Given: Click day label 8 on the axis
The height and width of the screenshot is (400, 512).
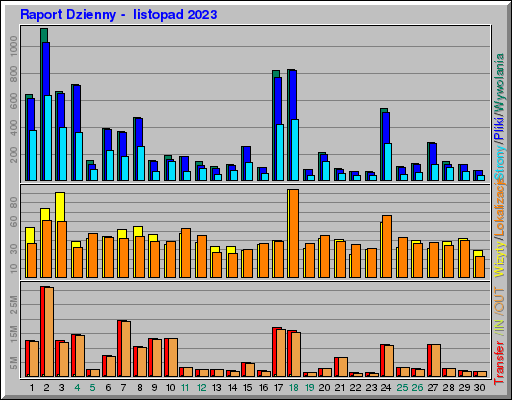Looking at the screenshot, I should (x=139, y=388).
